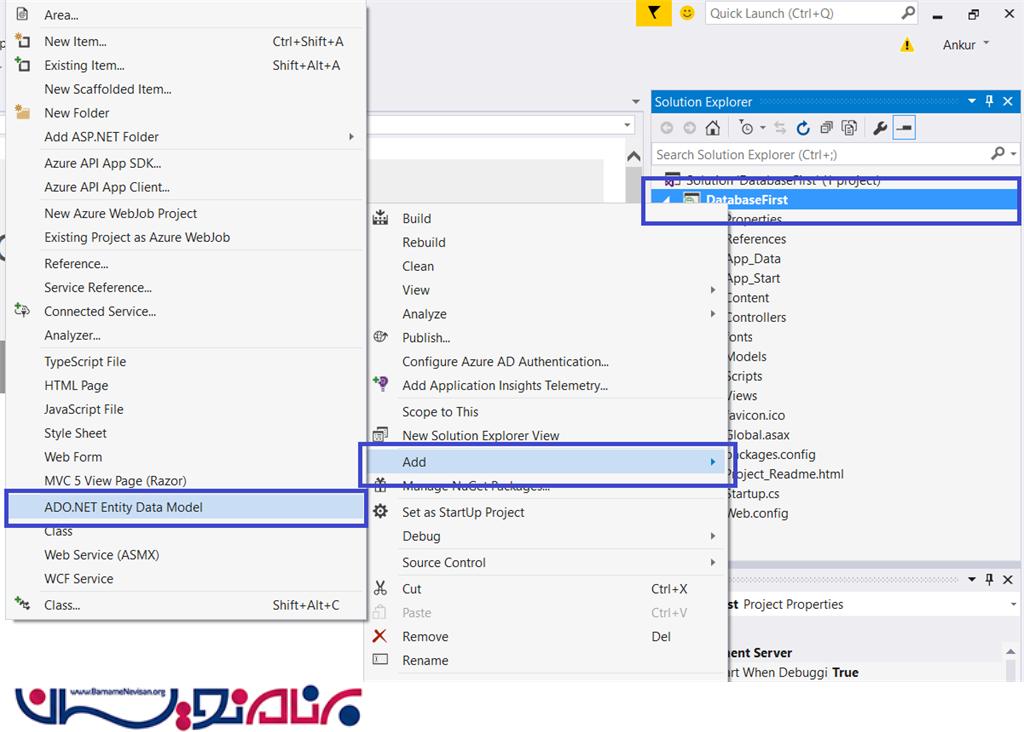1024x732 pixels.
Task: Expand the Add submenu
Action: pyautogui.click(x=545, y=462)
